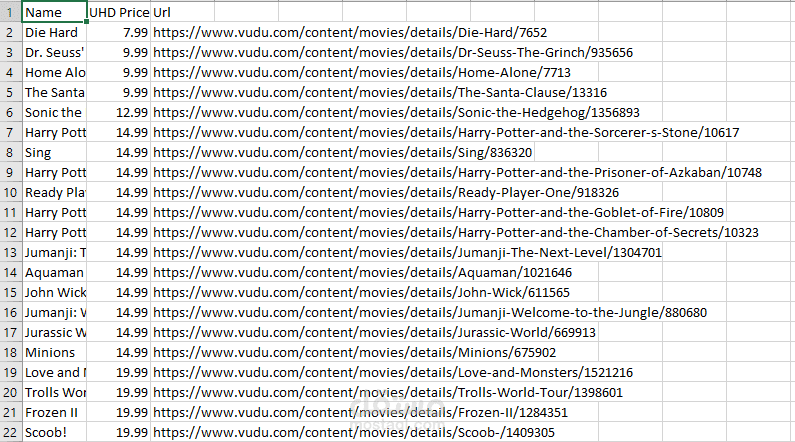Screen dimensions: 795x442
Task: Select the Name header cell
Action: 54,12
